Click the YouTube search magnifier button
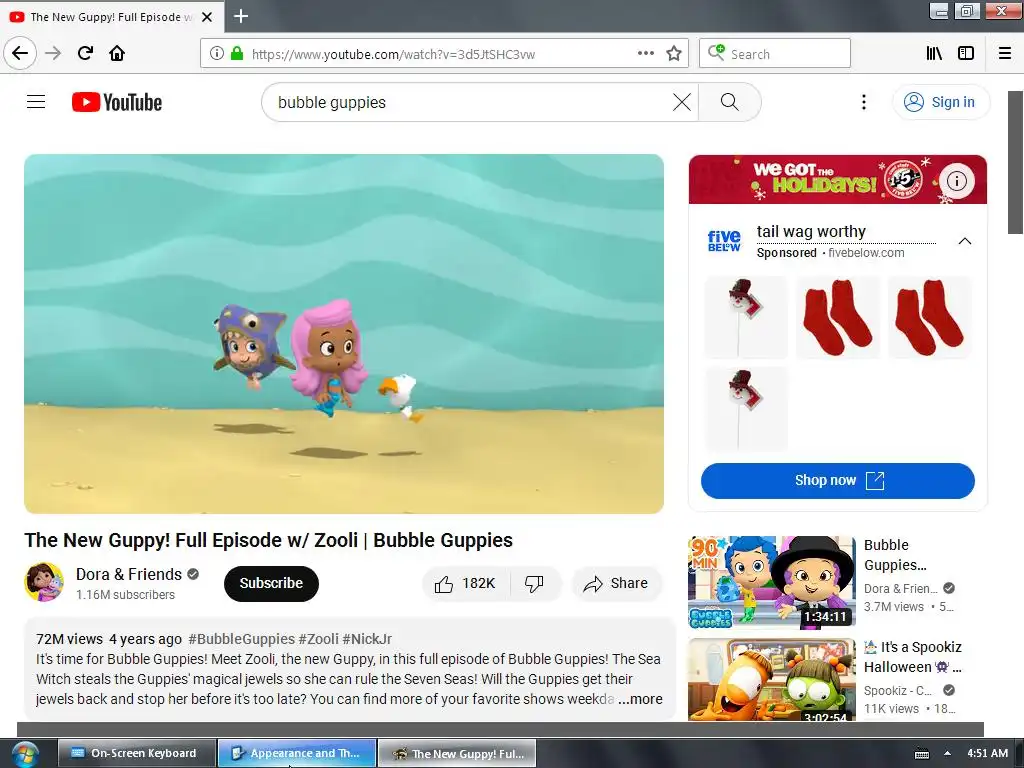The height and width of the screenshot is (768, 1024). pos(729,102)
